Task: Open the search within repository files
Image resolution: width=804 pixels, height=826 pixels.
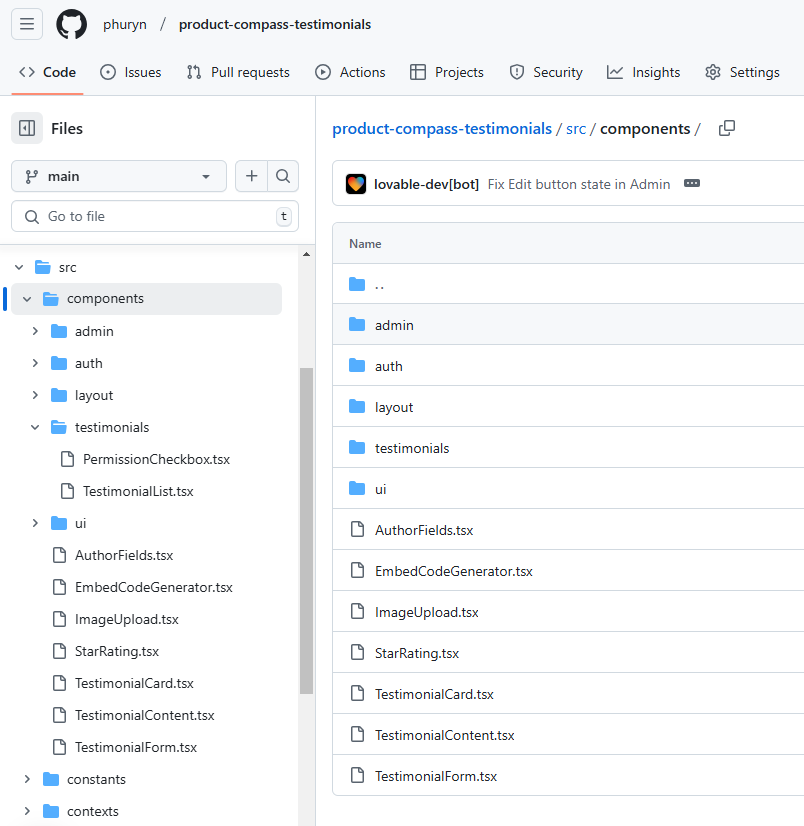Action: (284, 175)
